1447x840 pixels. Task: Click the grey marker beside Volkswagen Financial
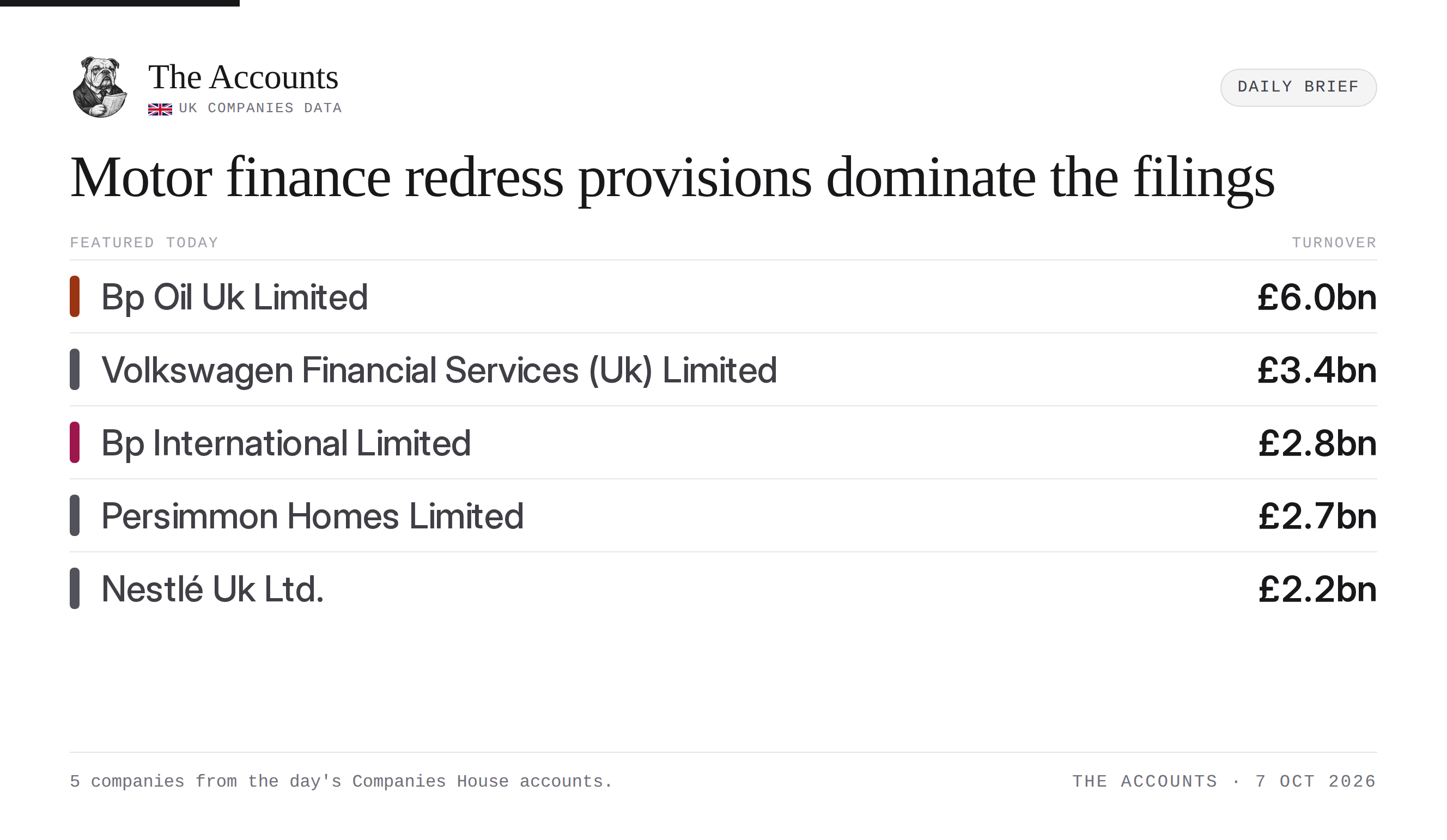tap(75, 369)
